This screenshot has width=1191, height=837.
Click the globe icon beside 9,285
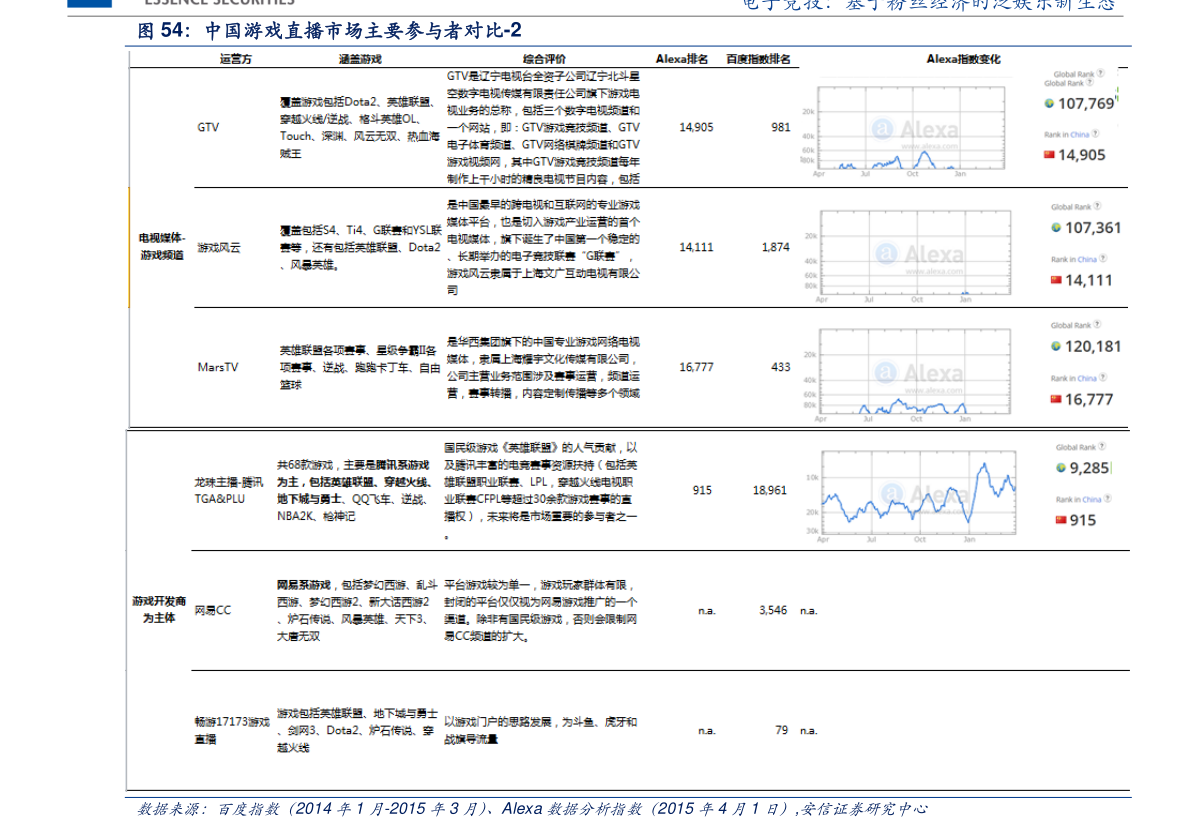1061,468
